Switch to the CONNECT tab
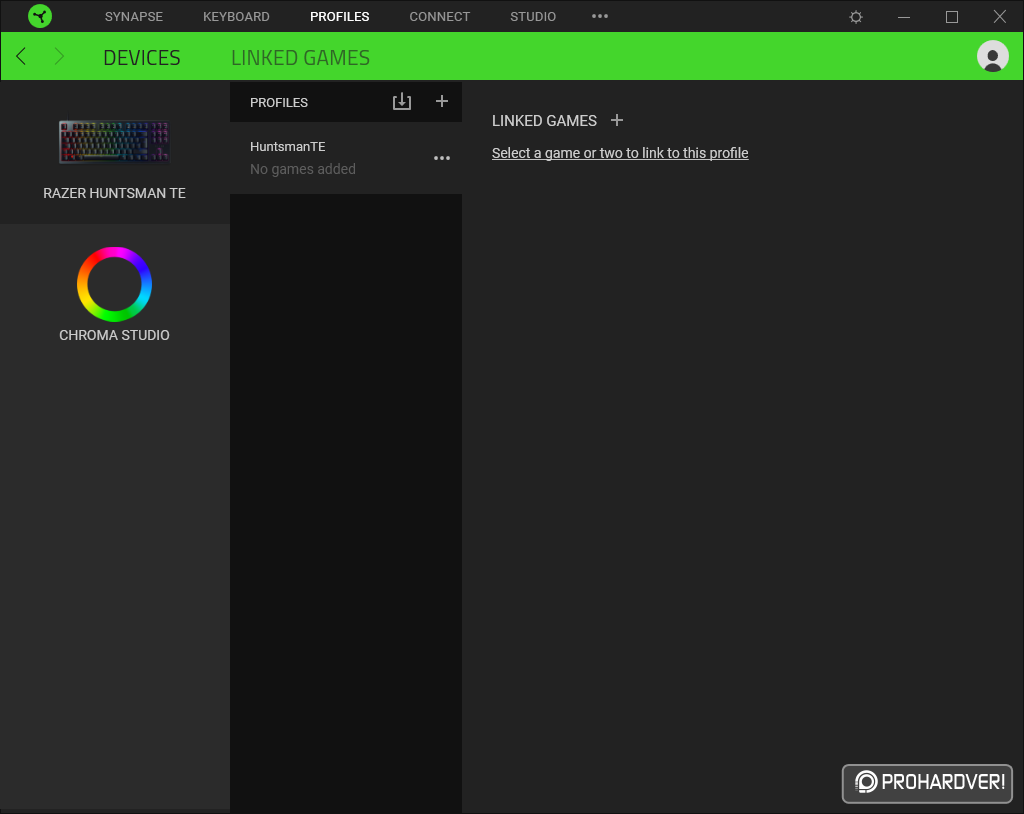This screenshot has width=1024, height=814. point(440,17)
